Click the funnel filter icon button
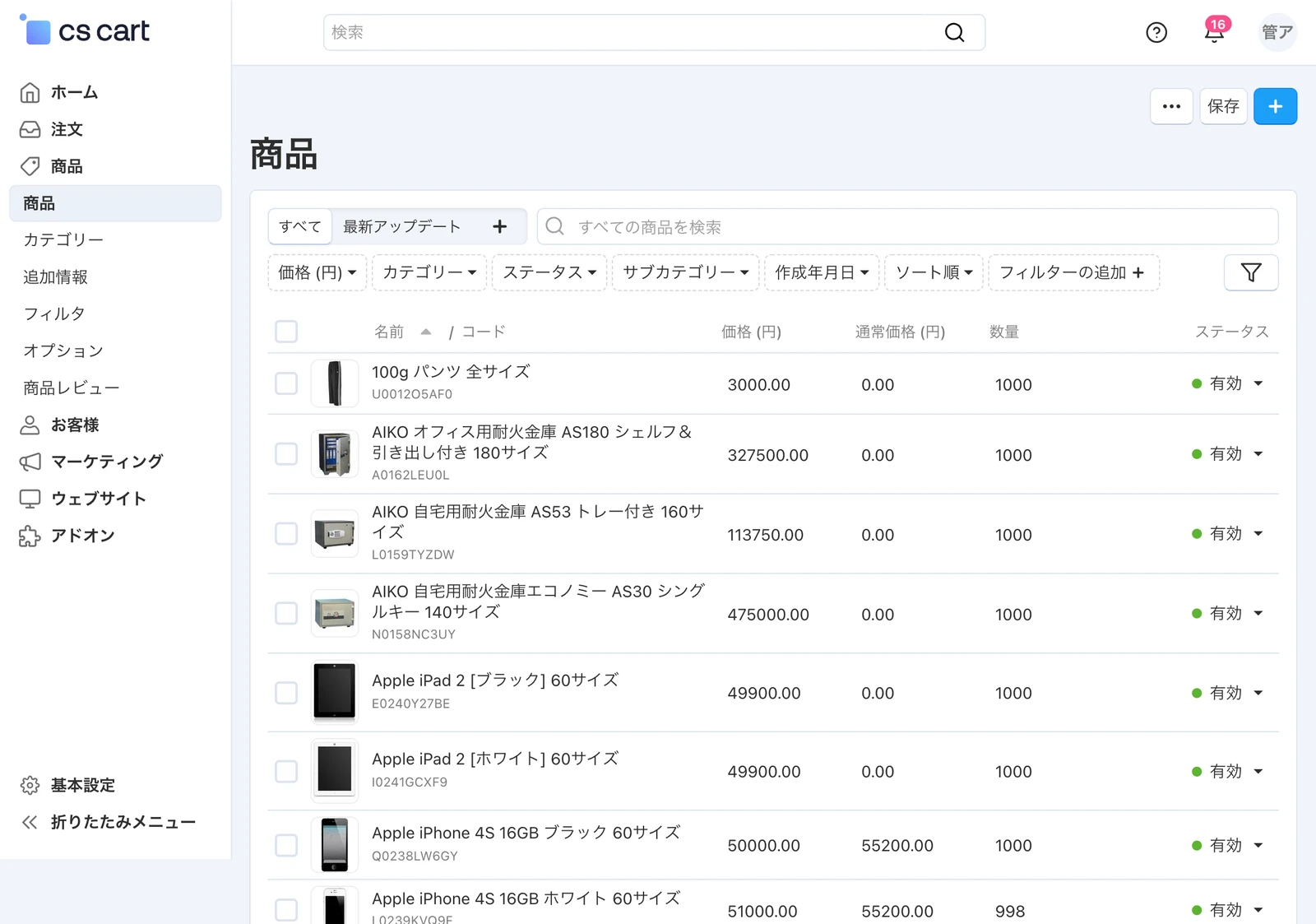Screen dimensions: 1316x924 click(1251, 272)
